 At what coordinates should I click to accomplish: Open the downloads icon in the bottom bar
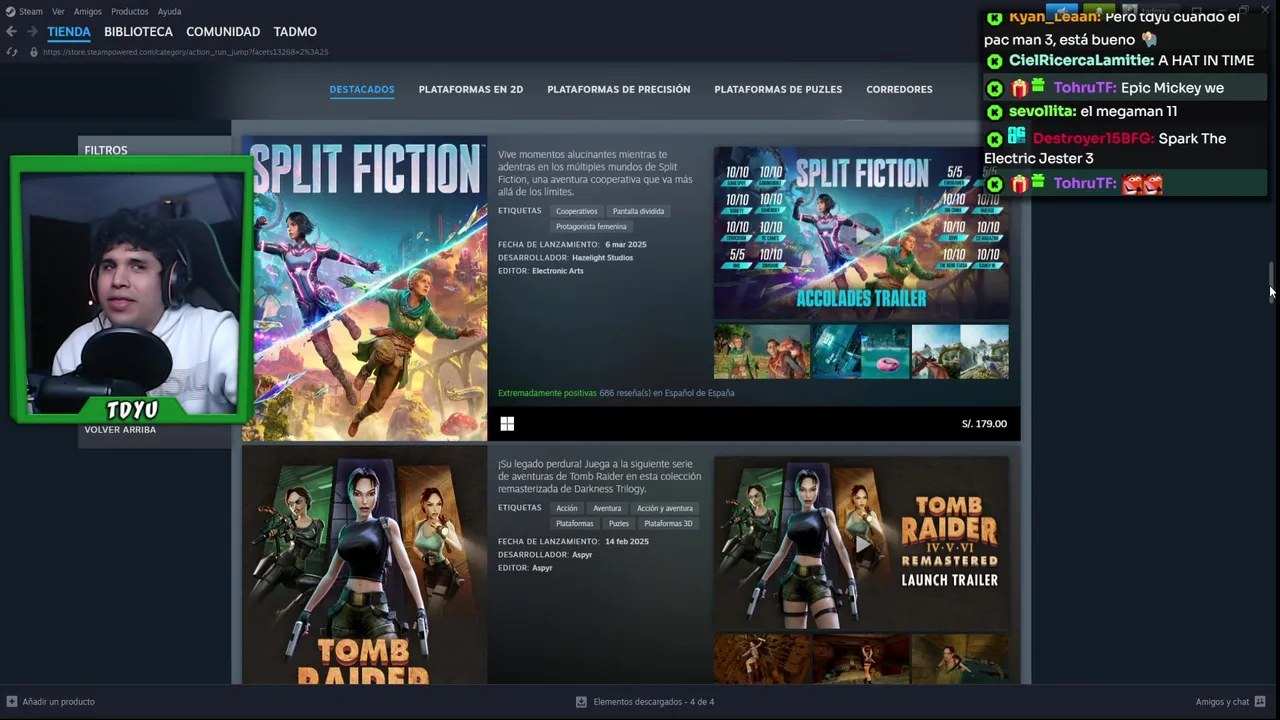pos(581,702)
